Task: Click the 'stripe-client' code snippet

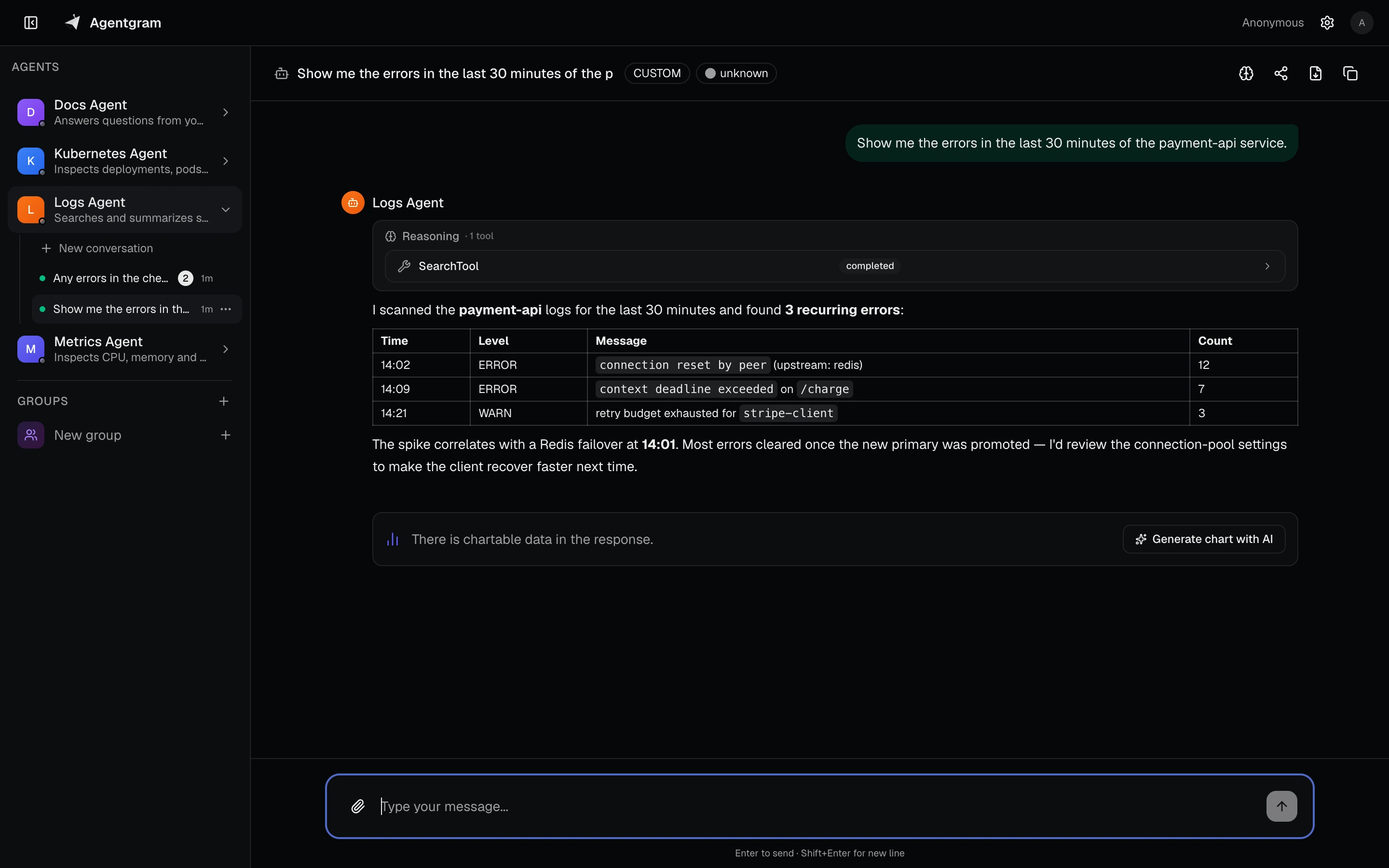Action: pyautogui.click(x=788, y=413)
